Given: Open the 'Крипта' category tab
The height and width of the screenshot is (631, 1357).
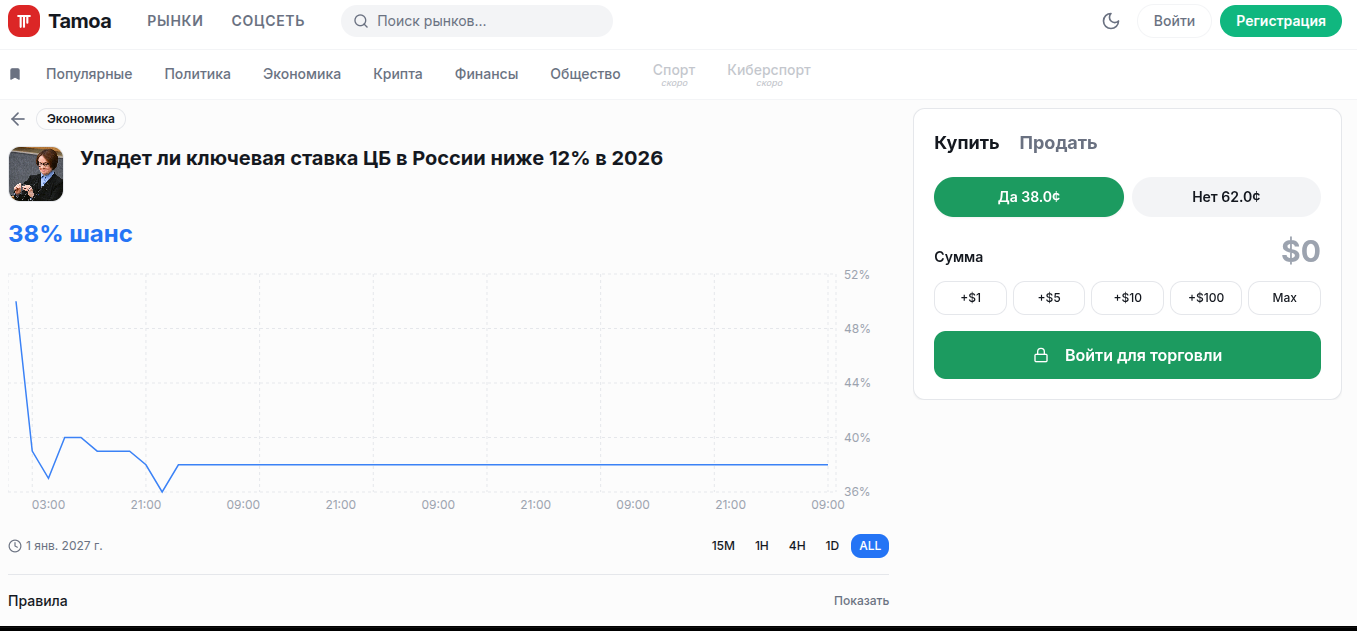Looking at the screenshot, I should coord(397,73).
